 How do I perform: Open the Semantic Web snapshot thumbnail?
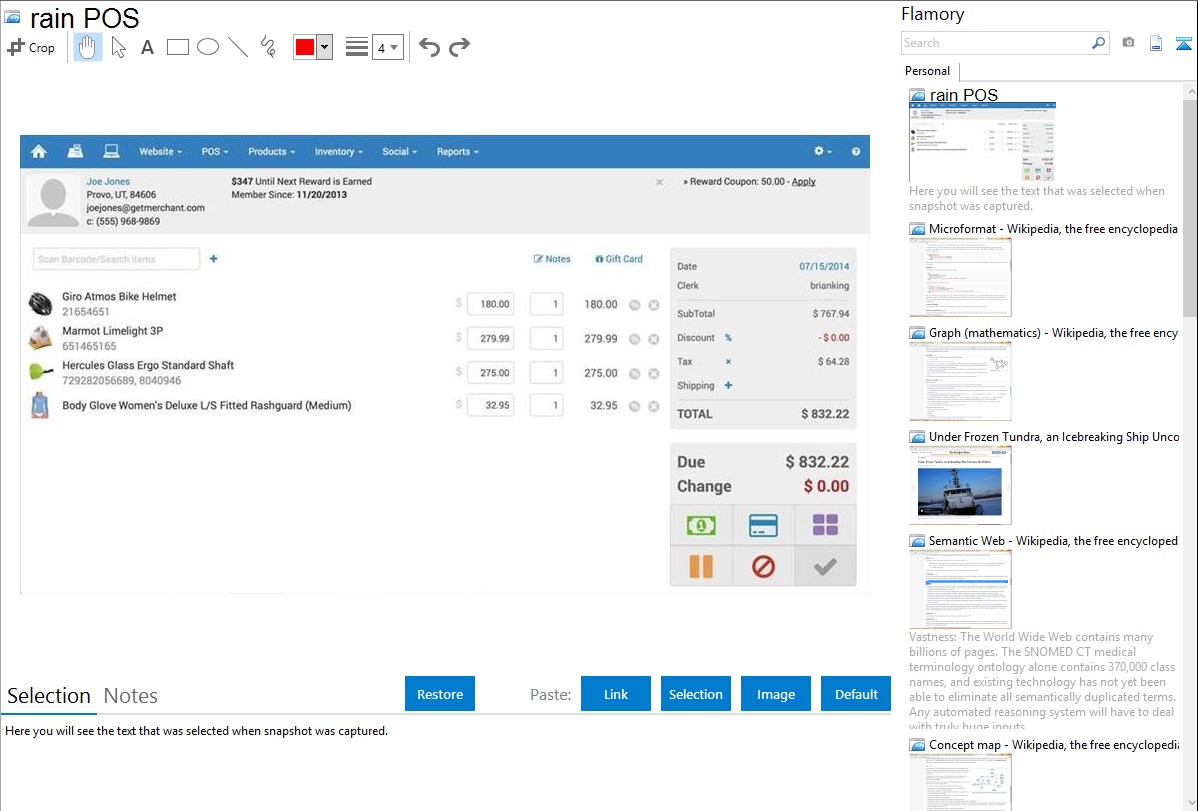pos(960,589)
